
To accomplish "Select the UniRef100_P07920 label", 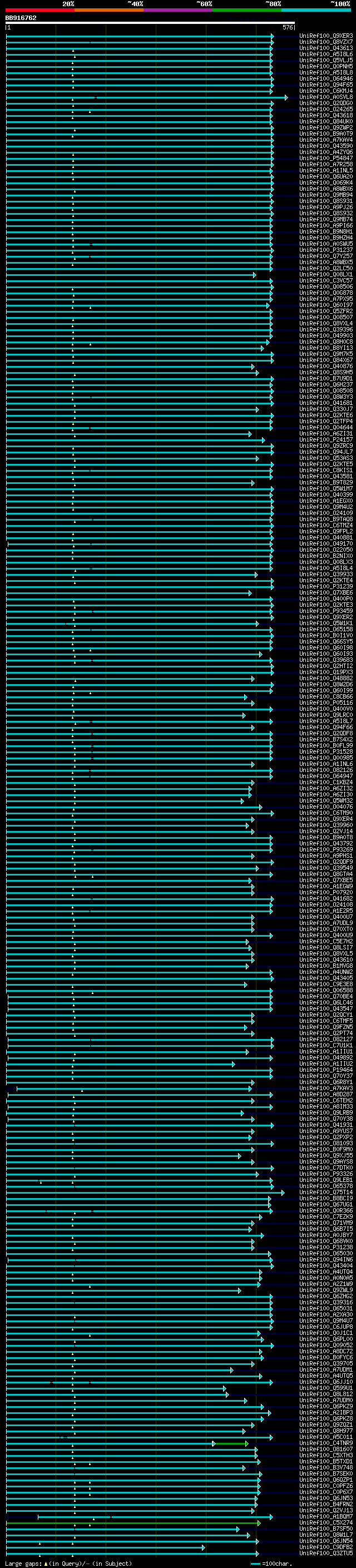I will pyautogui.click(x=326, y=892).
